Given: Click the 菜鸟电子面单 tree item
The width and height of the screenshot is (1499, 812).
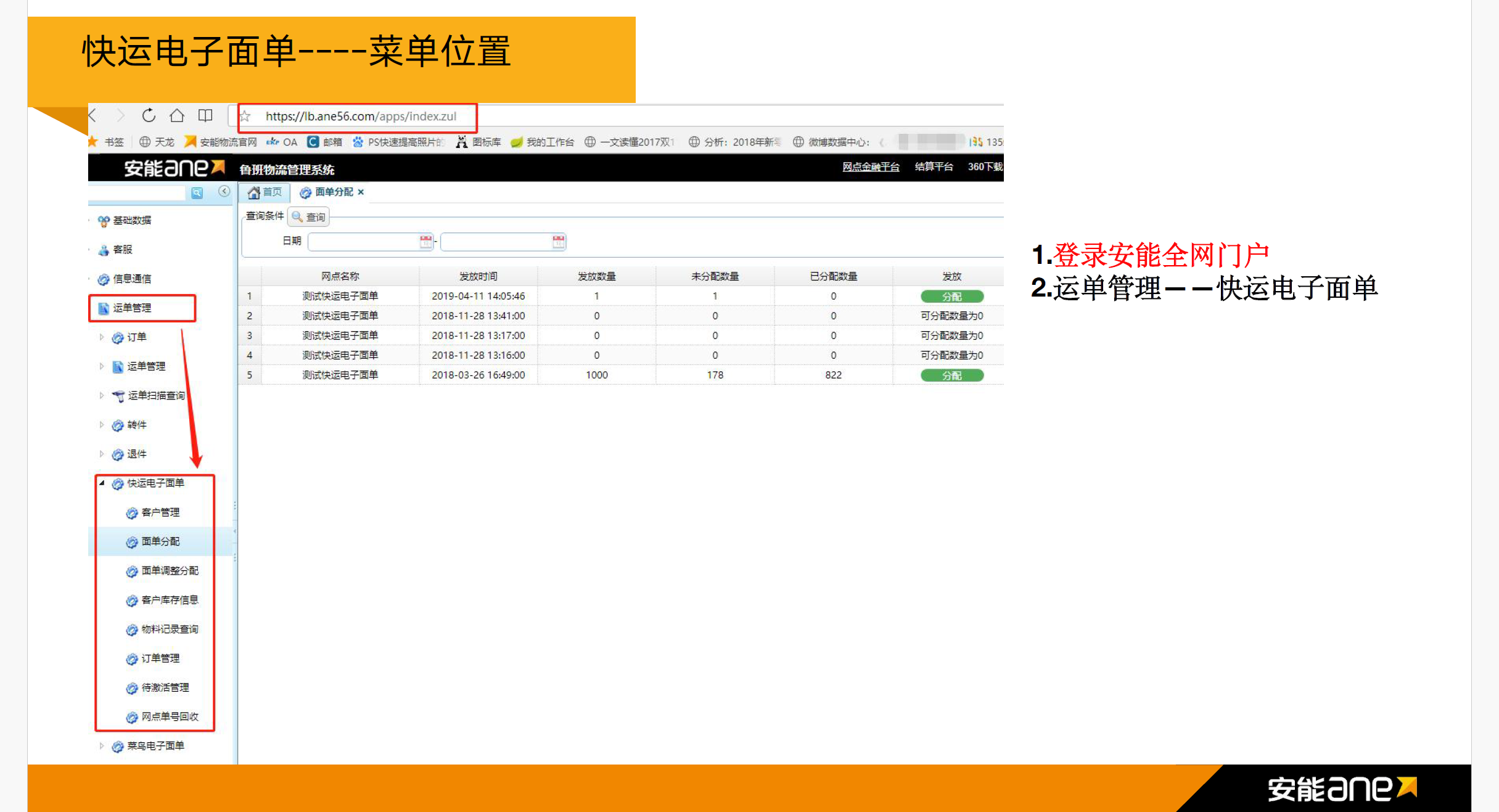Looking at the screenshot, I should click(x=148, y=746).
